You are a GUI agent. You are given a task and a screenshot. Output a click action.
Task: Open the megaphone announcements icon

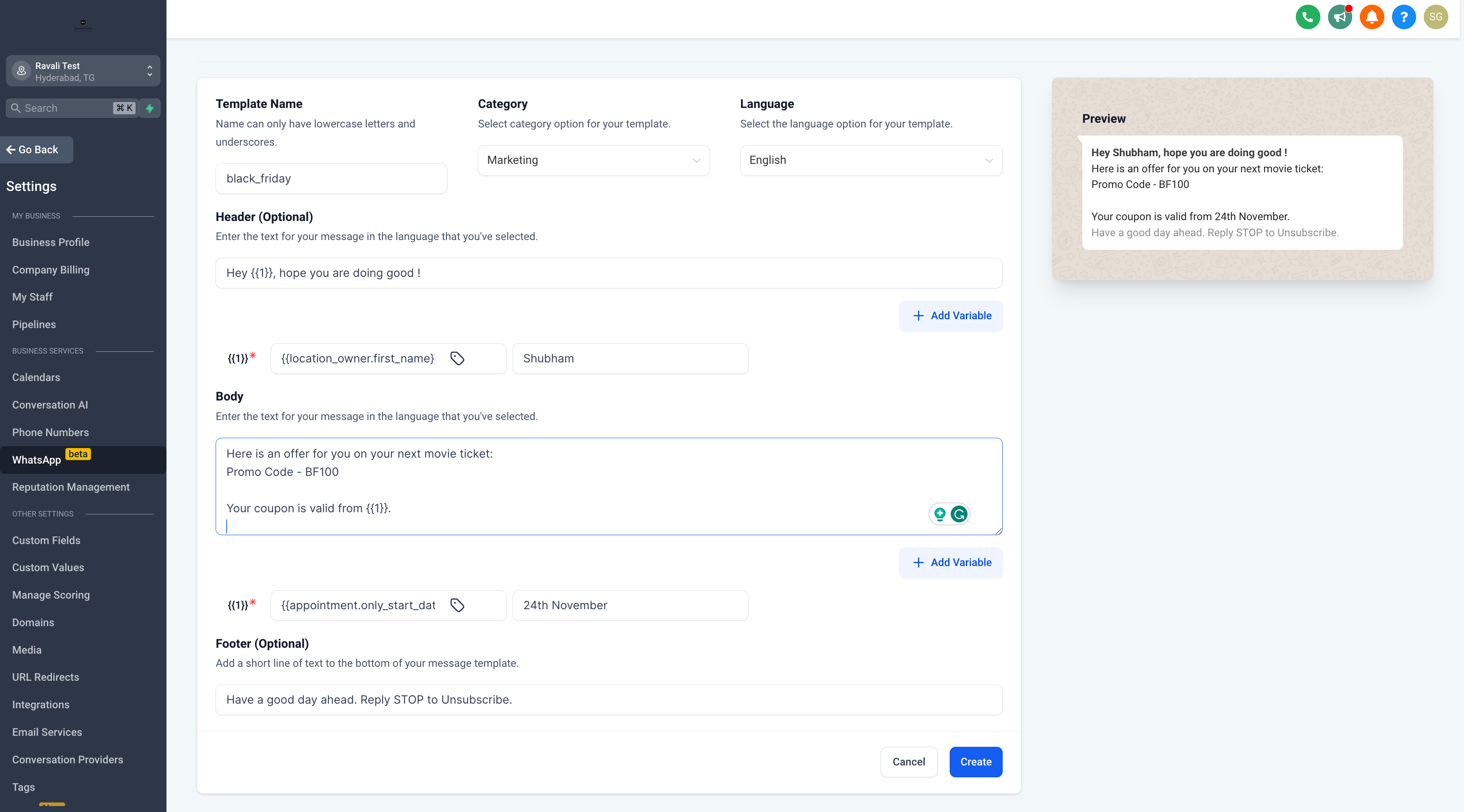pos(1339,17)
